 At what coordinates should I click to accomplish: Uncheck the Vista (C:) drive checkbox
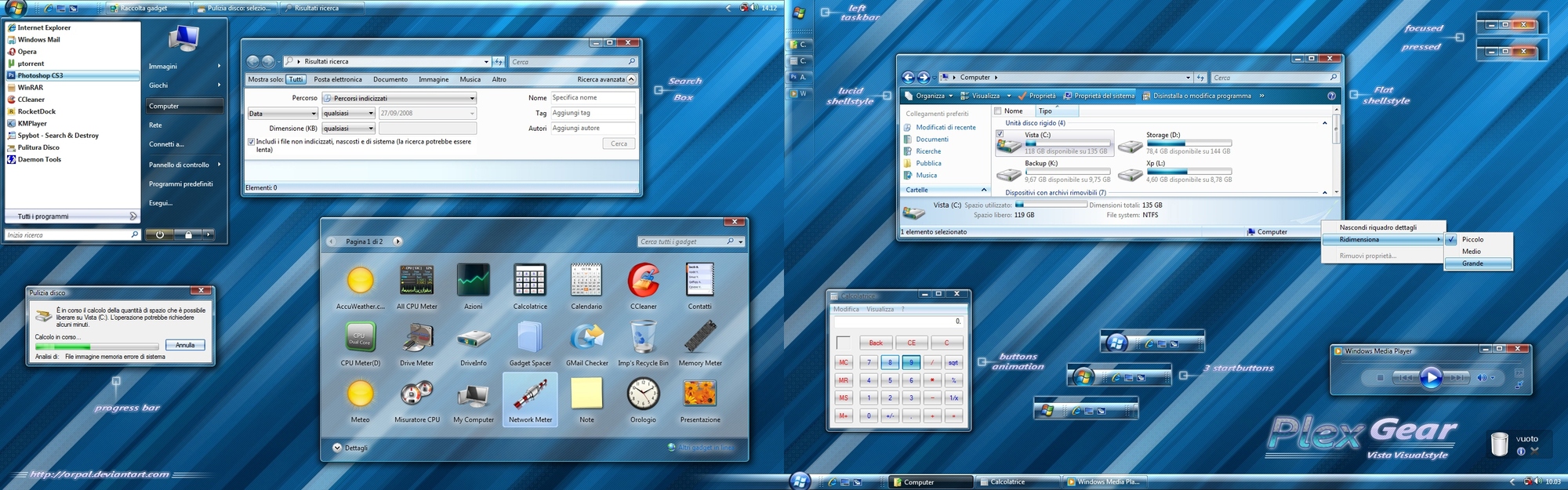coord(1000,134)
